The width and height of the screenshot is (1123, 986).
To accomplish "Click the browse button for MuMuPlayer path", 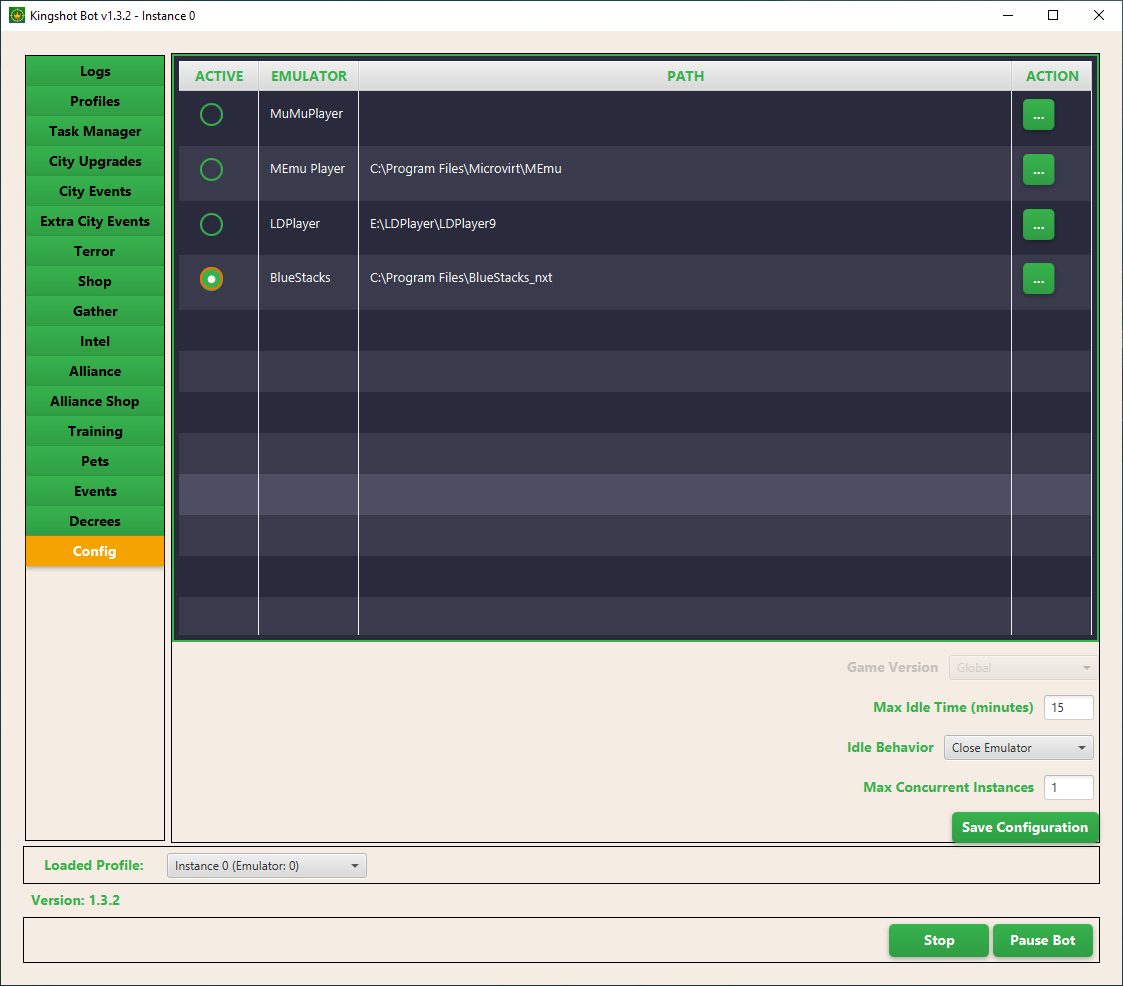I will click(x=1038, y=115).
